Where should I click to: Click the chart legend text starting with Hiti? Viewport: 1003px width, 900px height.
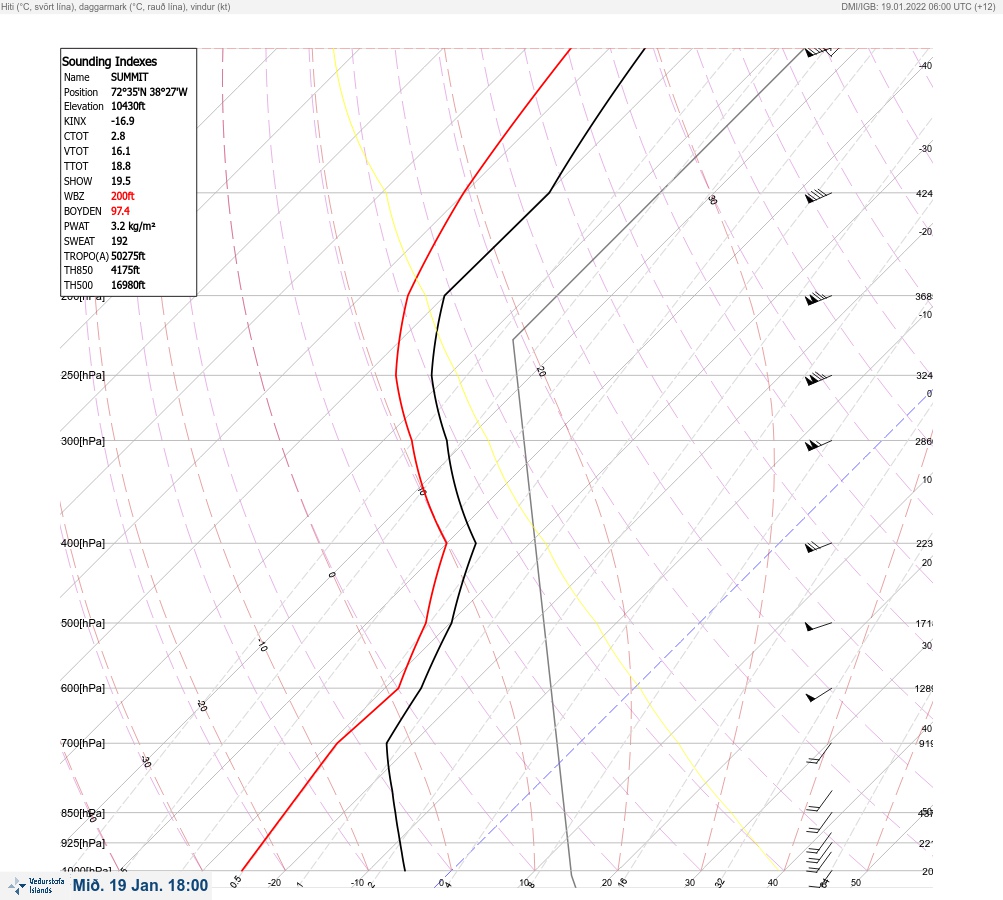coord(116,6)
